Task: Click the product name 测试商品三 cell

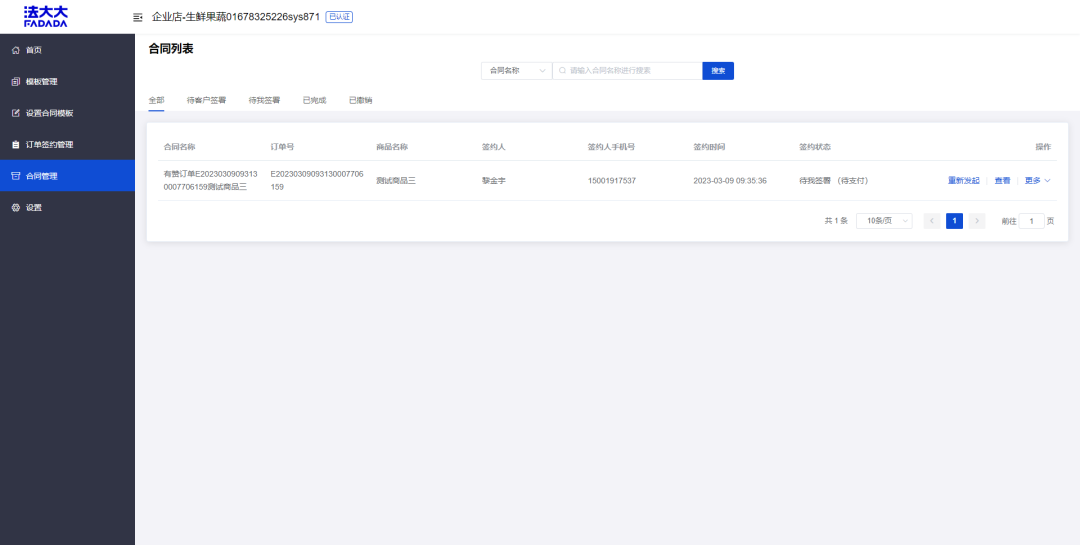Action: 396,181
